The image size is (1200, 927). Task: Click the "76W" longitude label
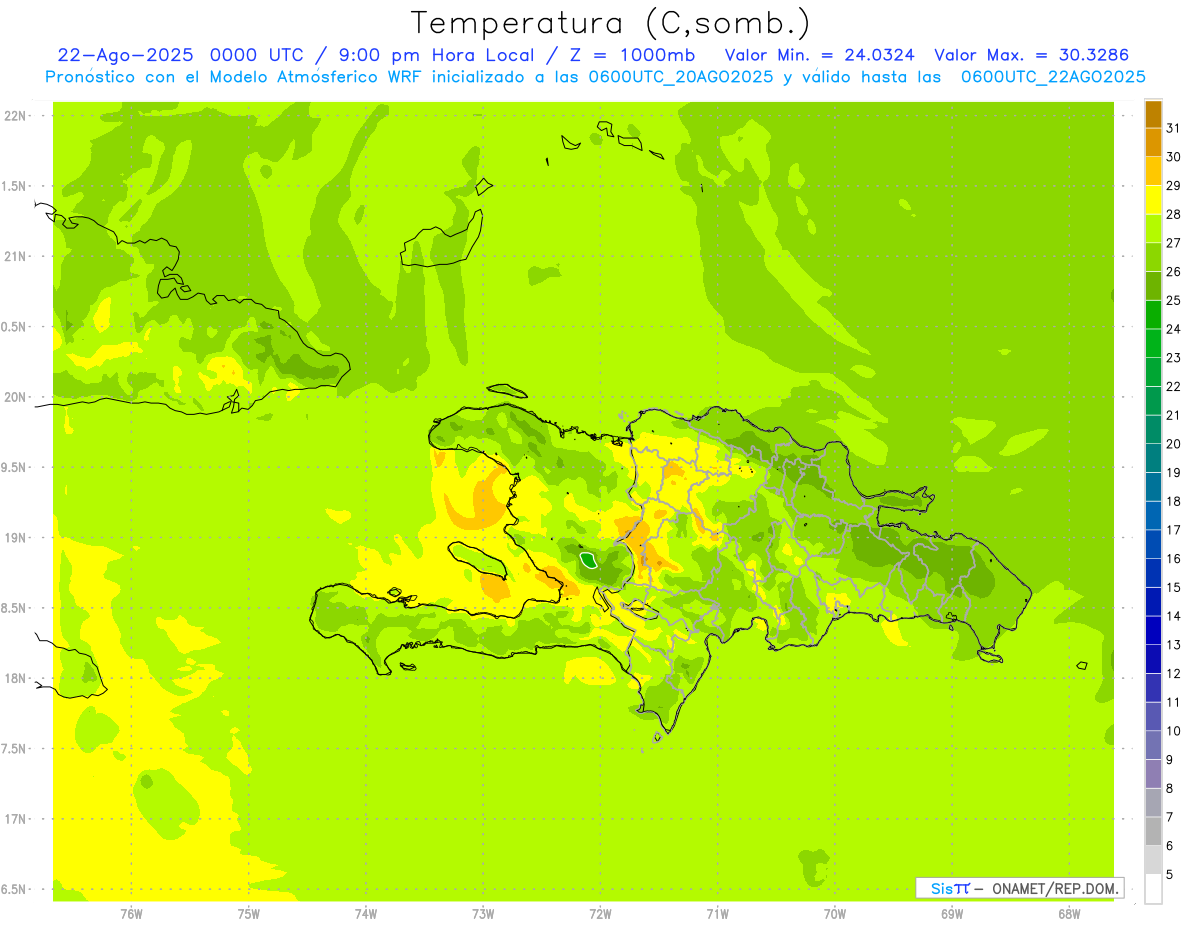131,913
